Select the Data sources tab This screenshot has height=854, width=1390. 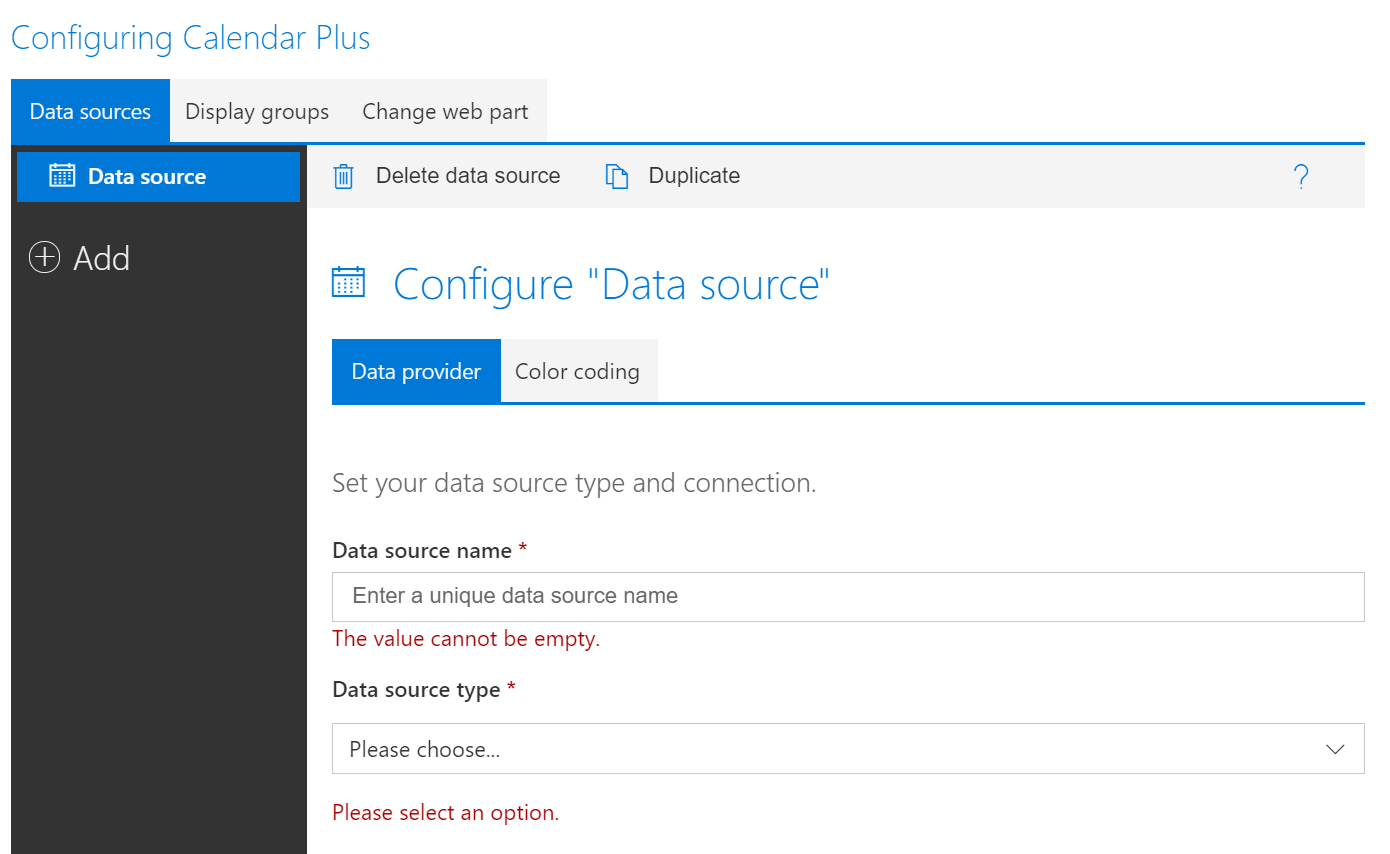90,111
